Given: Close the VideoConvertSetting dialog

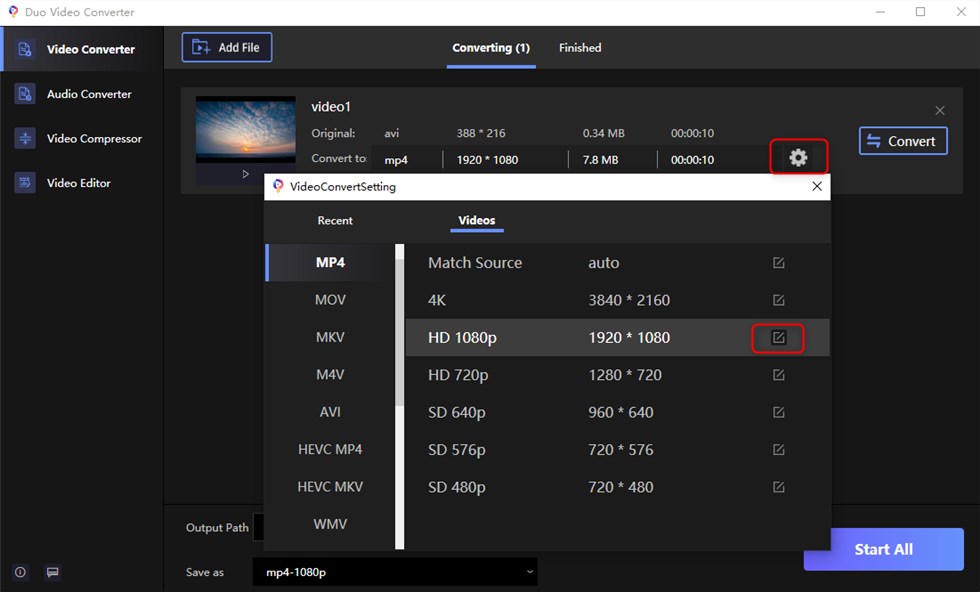Looking at the screenshot, I should click(816, 186).
